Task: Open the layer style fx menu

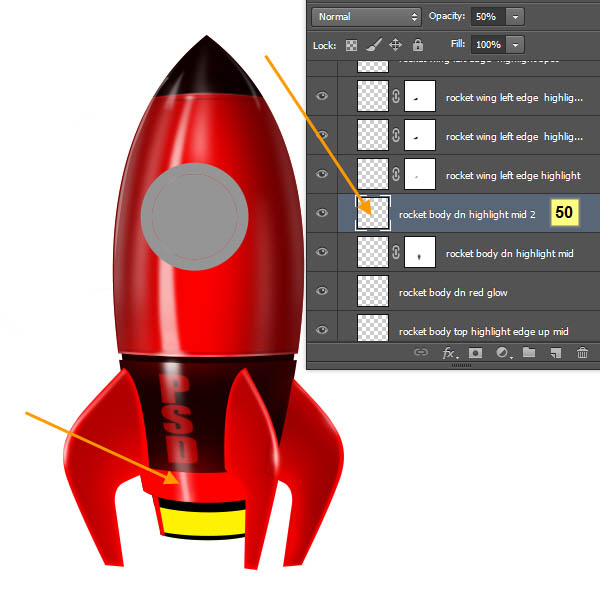Action: [448, 353]
